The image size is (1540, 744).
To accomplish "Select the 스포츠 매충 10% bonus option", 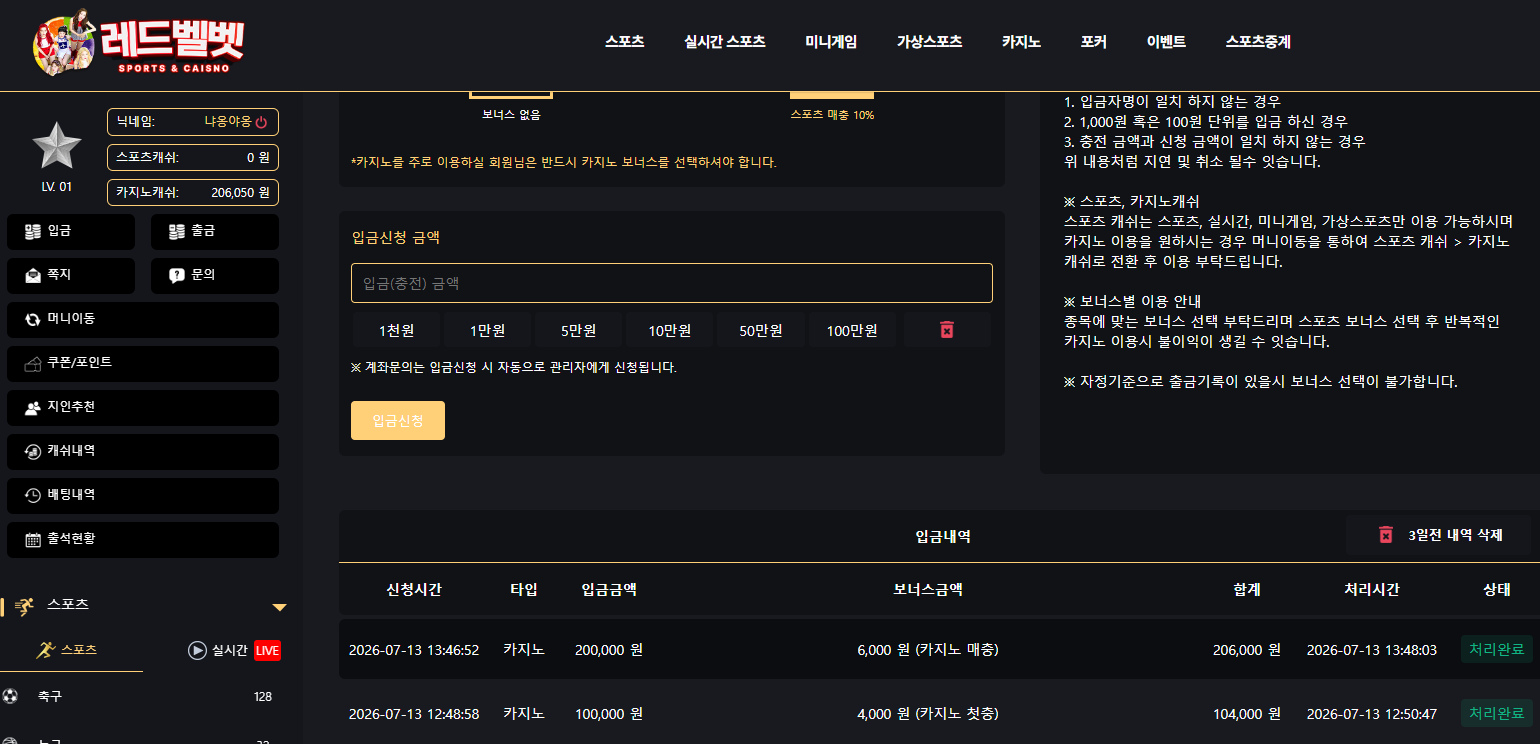I will click(832, 107).
